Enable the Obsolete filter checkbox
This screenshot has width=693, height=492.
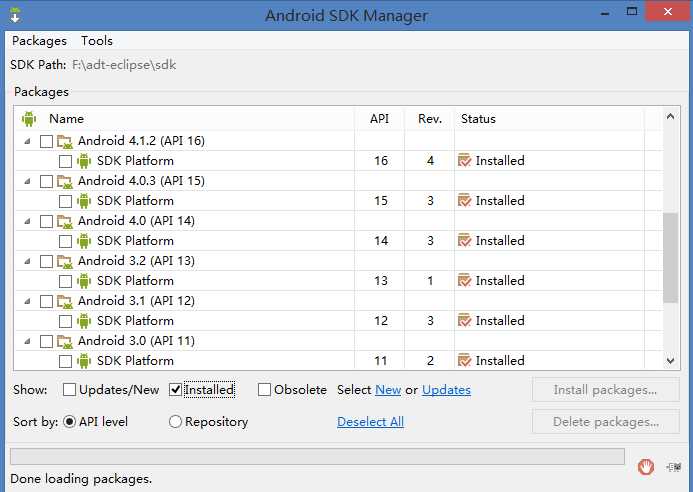coord(264,389)
